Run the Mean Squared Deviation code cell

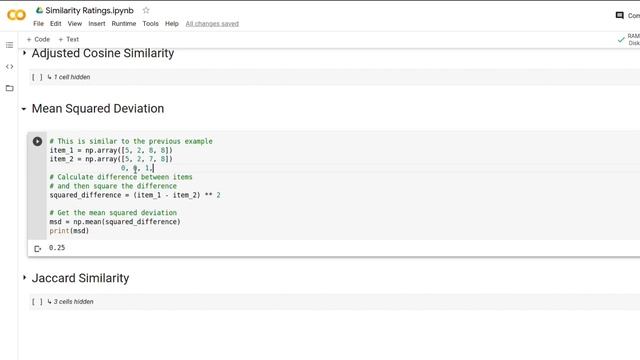point(37,141)
